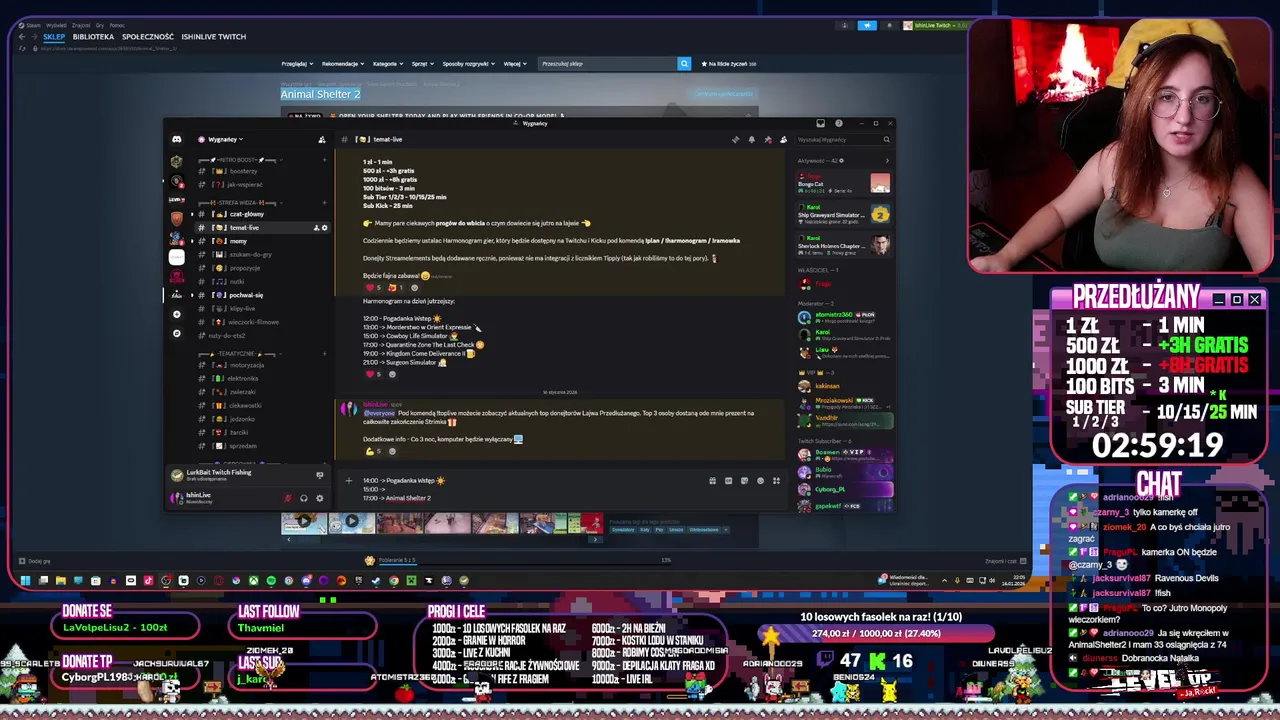The height and width of the screenshot is (720, 1280).
Task: Open pinned messages in Discord channel header
Action: tap(767, 139)
